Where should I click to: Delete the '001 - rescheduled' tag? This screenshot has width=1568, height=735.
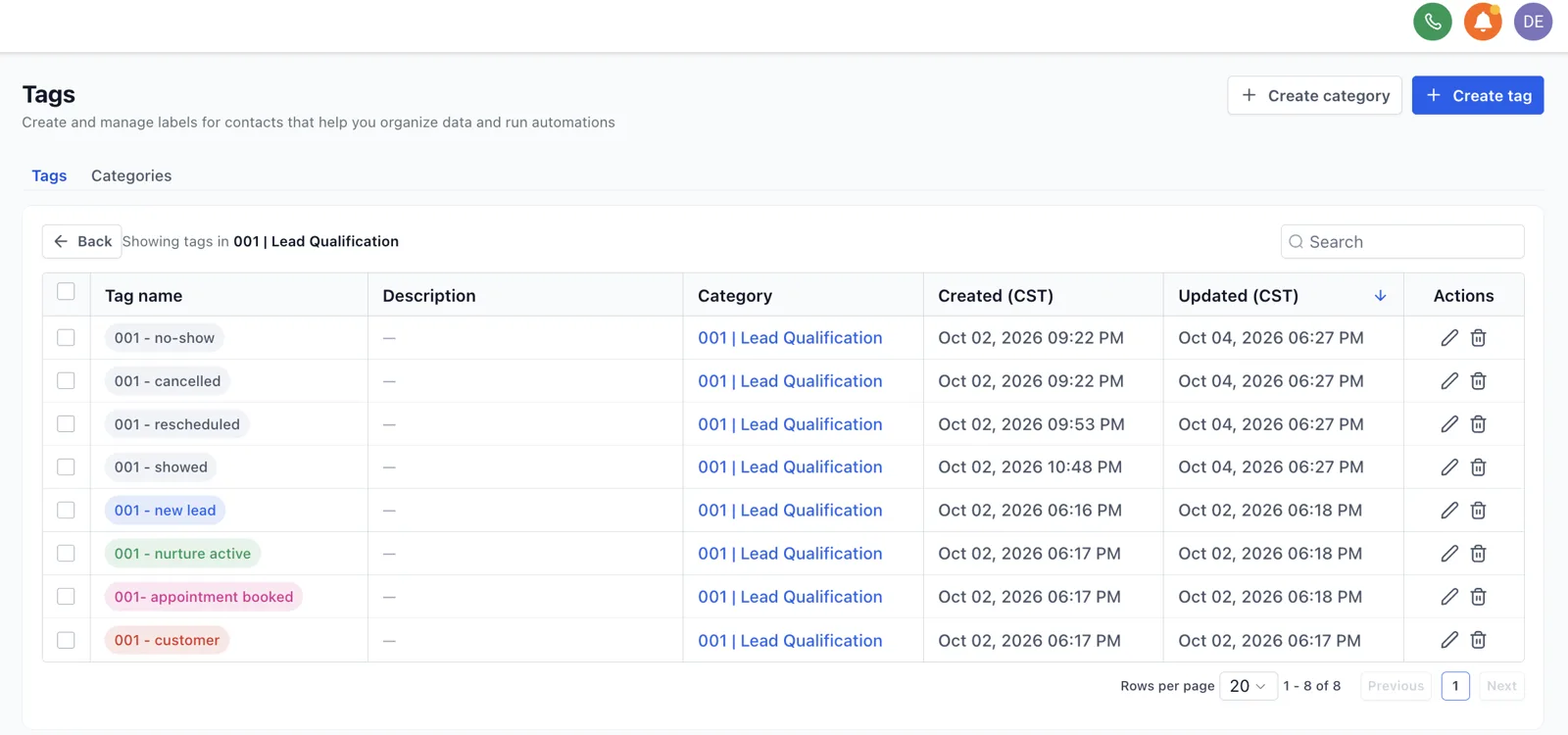[x=1478, y=424]
